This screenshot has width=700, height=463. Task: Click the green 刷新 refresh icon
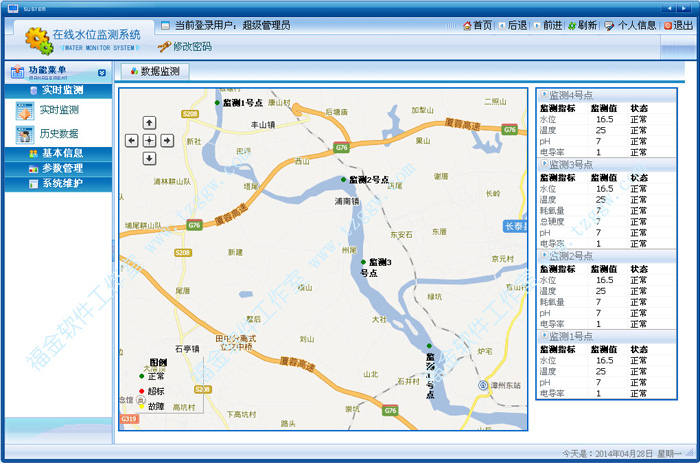[x=572, y=26]
